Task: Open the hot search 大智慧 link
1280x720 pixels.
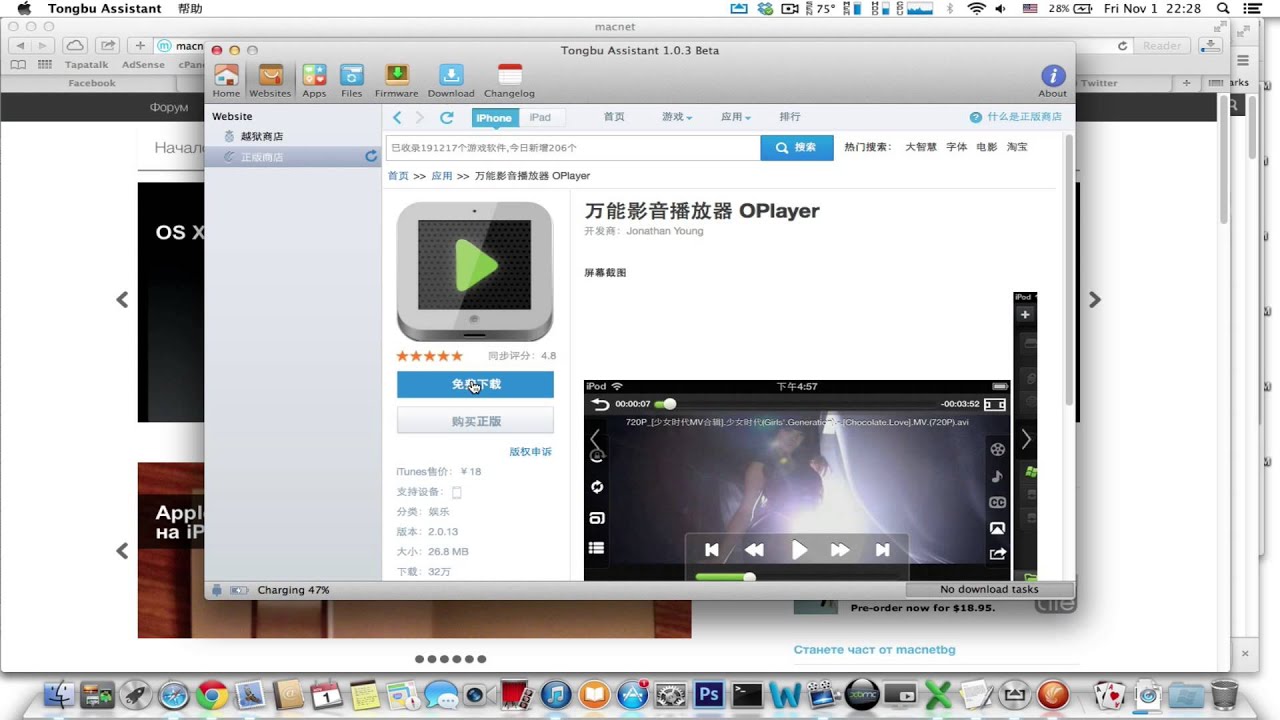Action: tap(921, 147)
